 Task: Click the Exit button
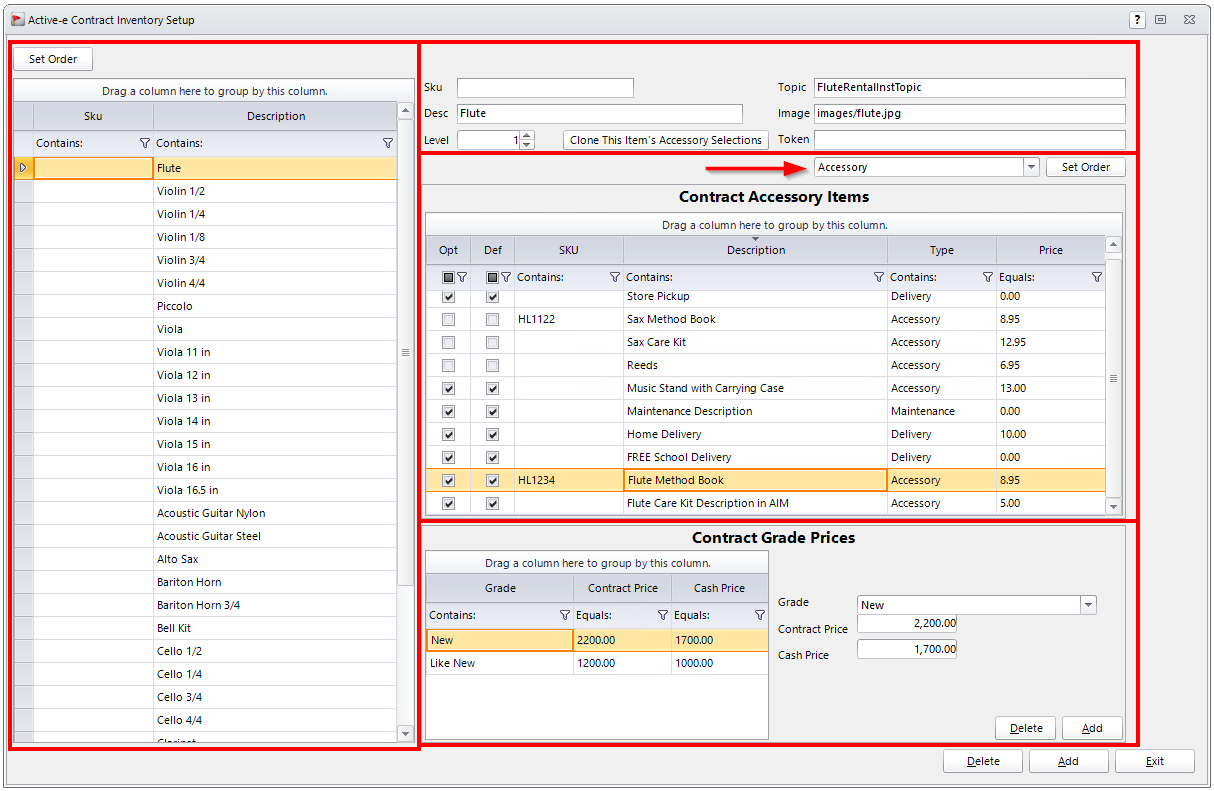coord(1155,761)
